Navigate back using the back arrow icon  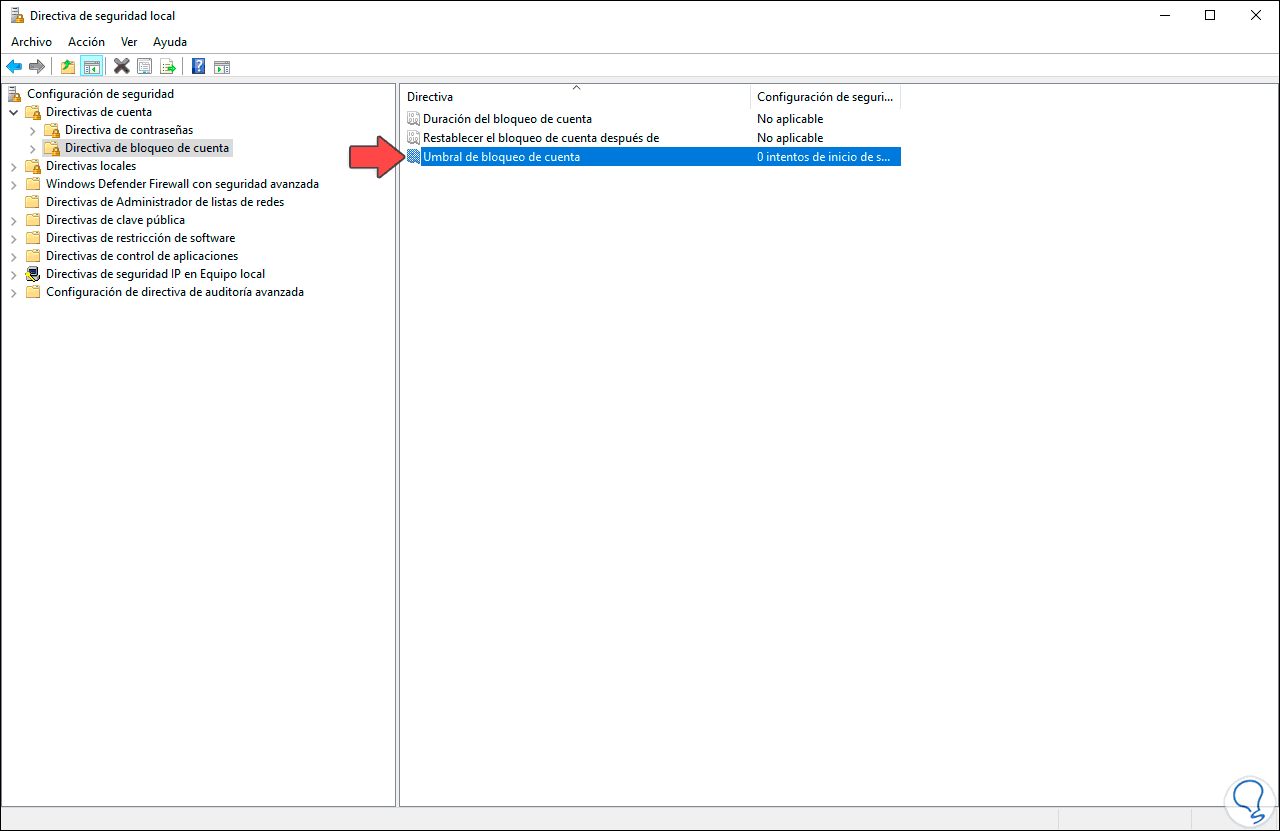(x=14, y=66)
